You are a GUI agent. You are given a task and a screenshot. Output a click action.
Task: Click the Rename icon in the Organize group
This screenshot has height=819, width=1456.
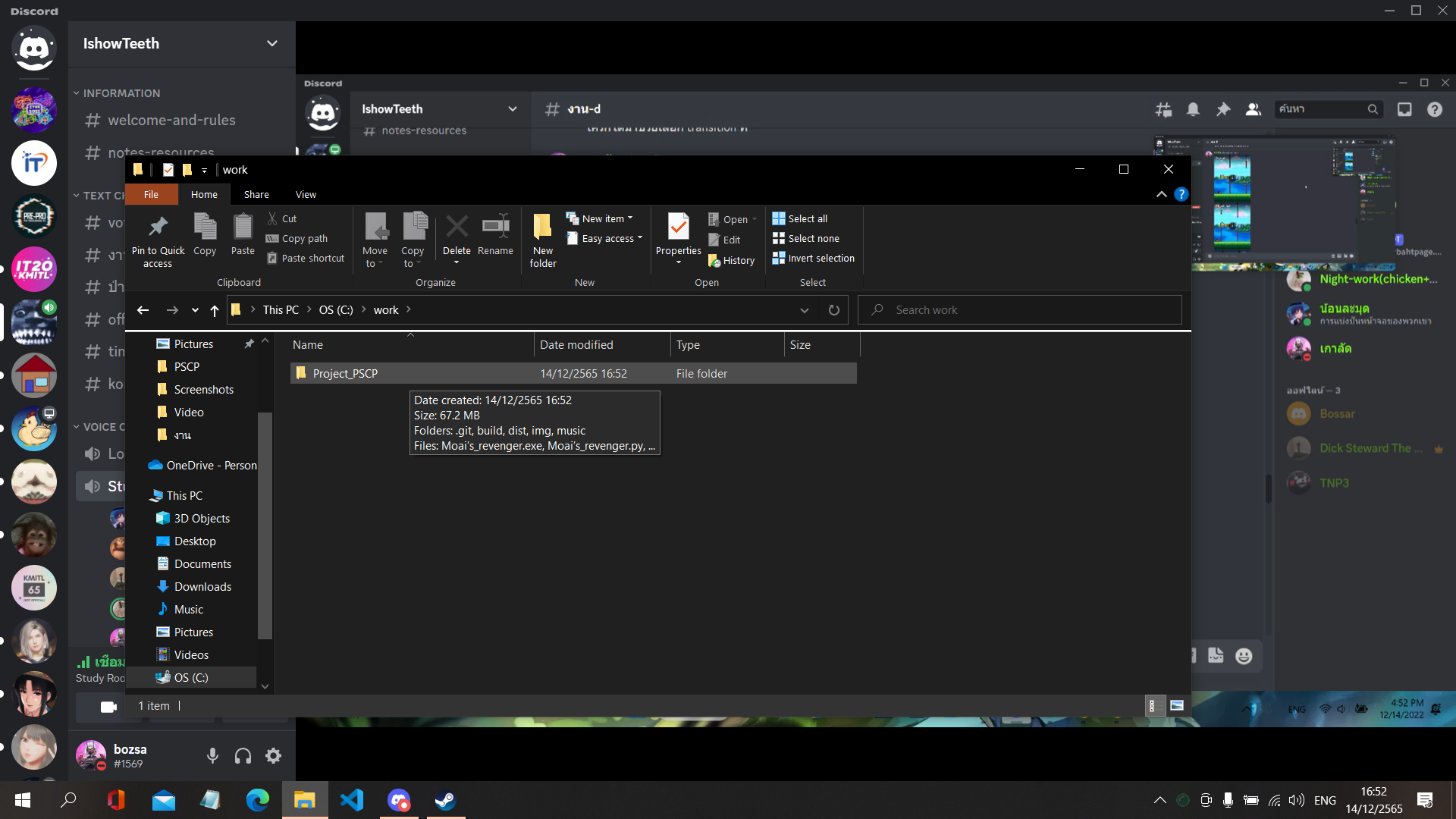495,227
